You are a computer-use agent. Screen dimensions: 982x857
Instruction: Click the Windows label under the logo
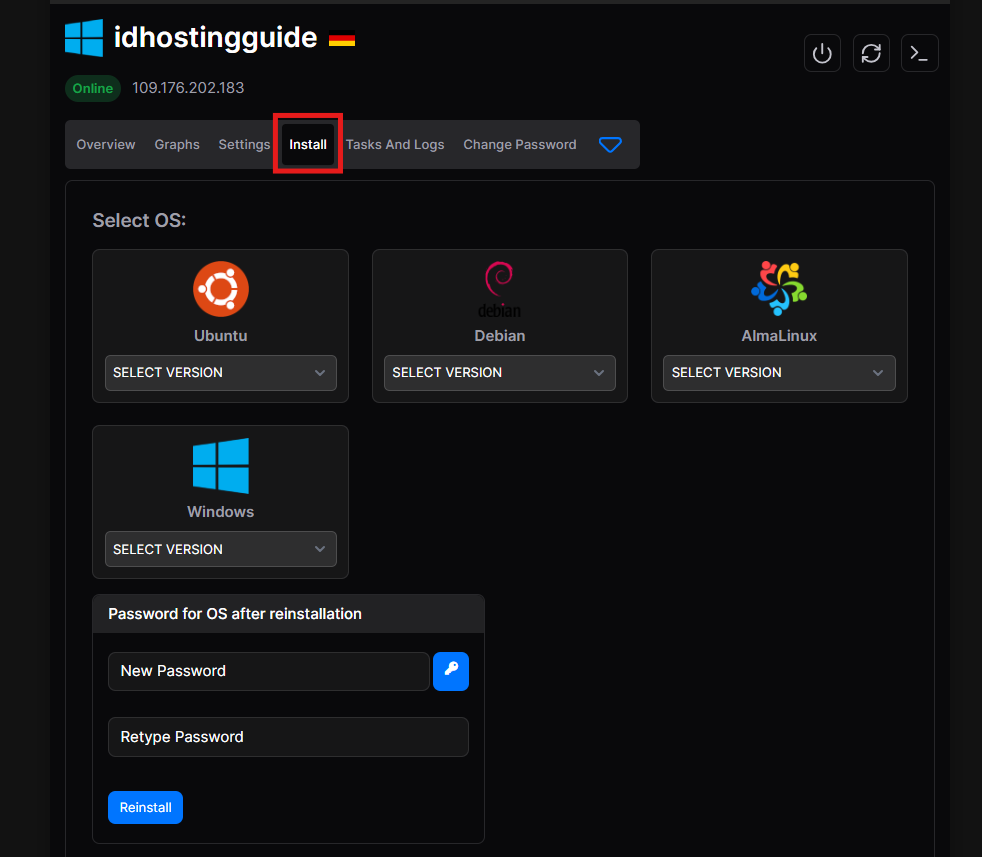220,512
